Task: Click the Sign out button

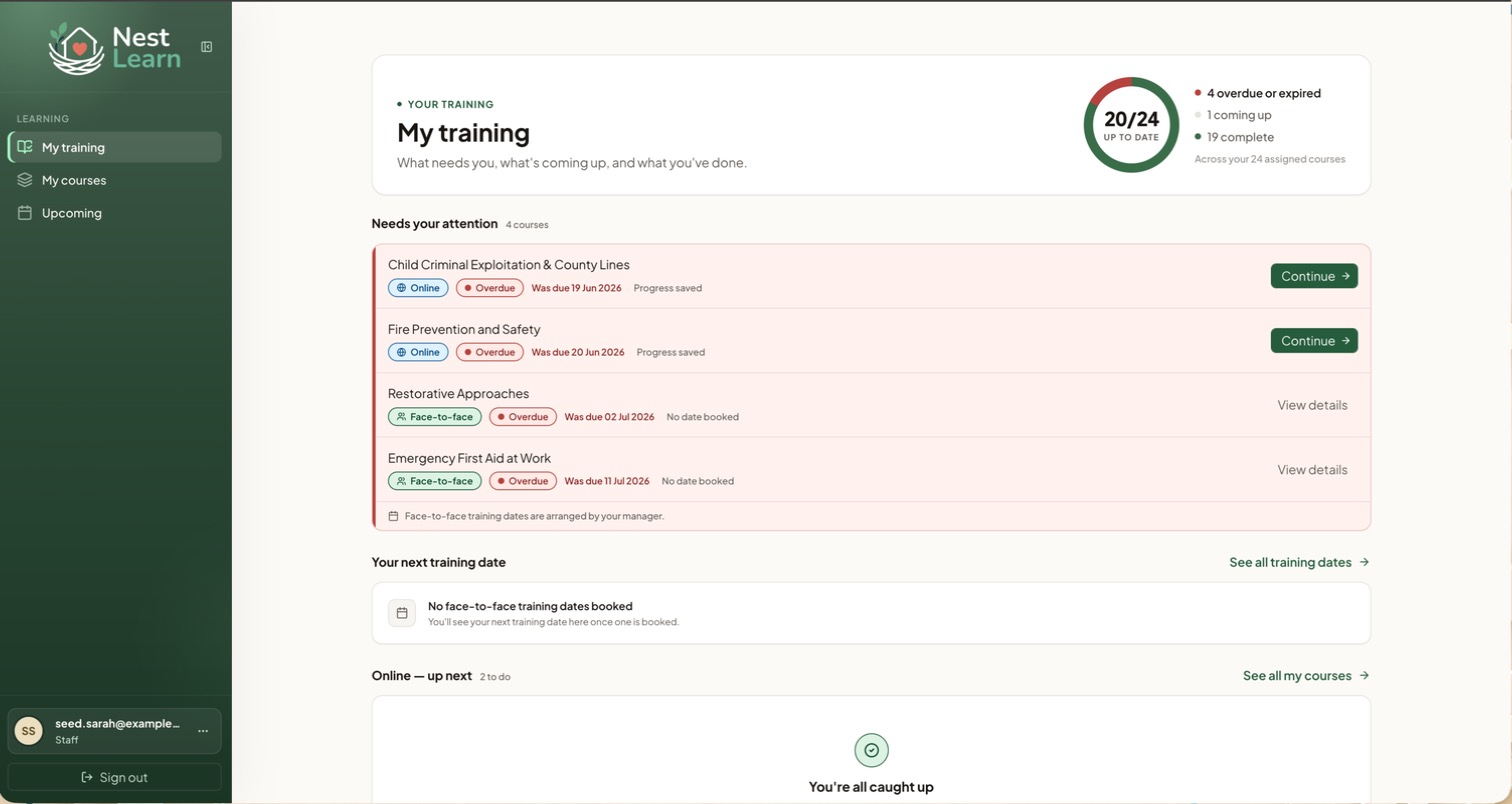Action: 115,777
